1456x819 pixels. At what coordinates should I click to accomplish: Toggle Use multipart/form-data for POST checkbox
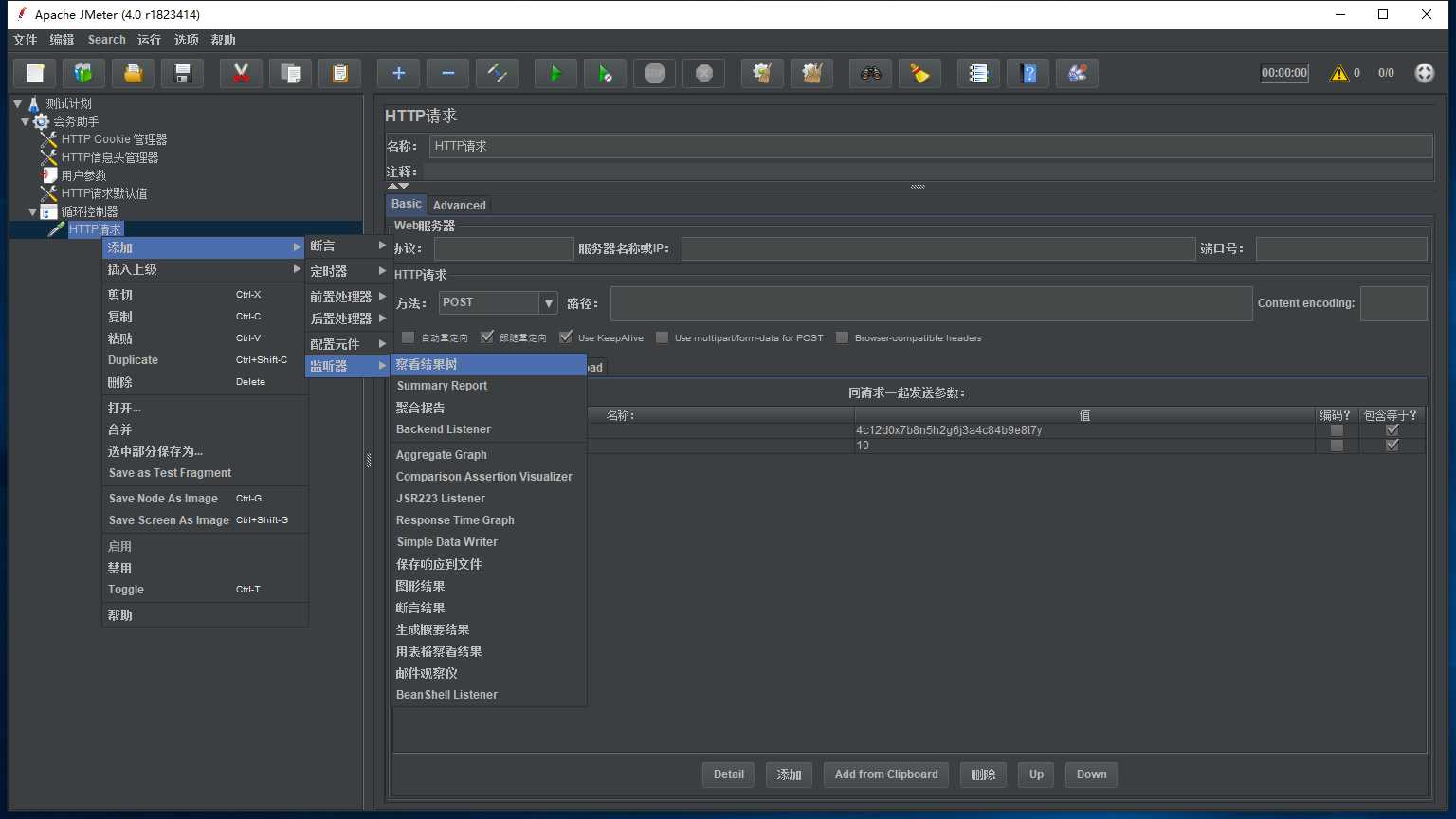tap(663, 337)
